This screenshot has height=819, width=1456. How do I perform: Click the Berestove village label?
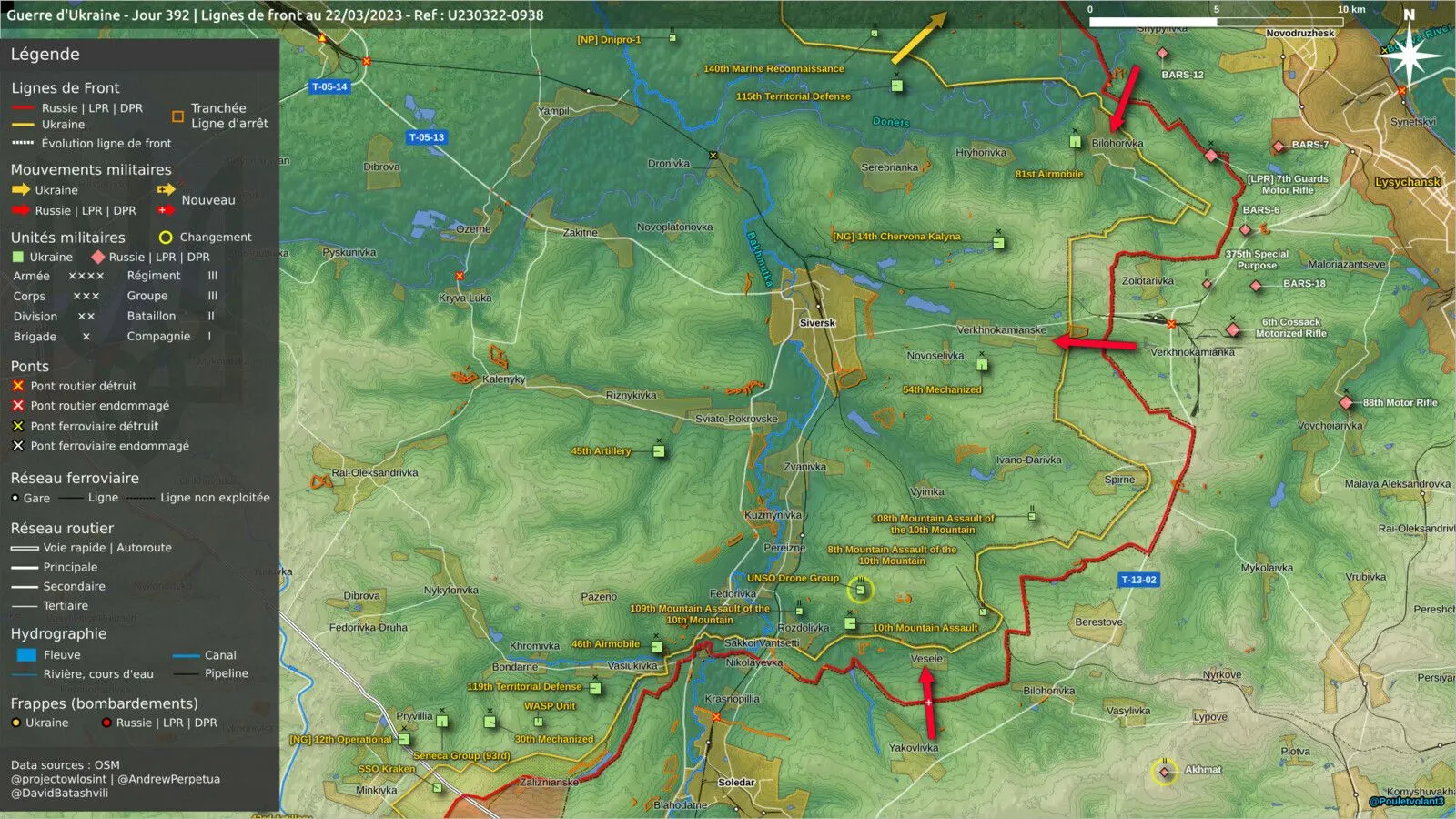[x=1098, y=622]
